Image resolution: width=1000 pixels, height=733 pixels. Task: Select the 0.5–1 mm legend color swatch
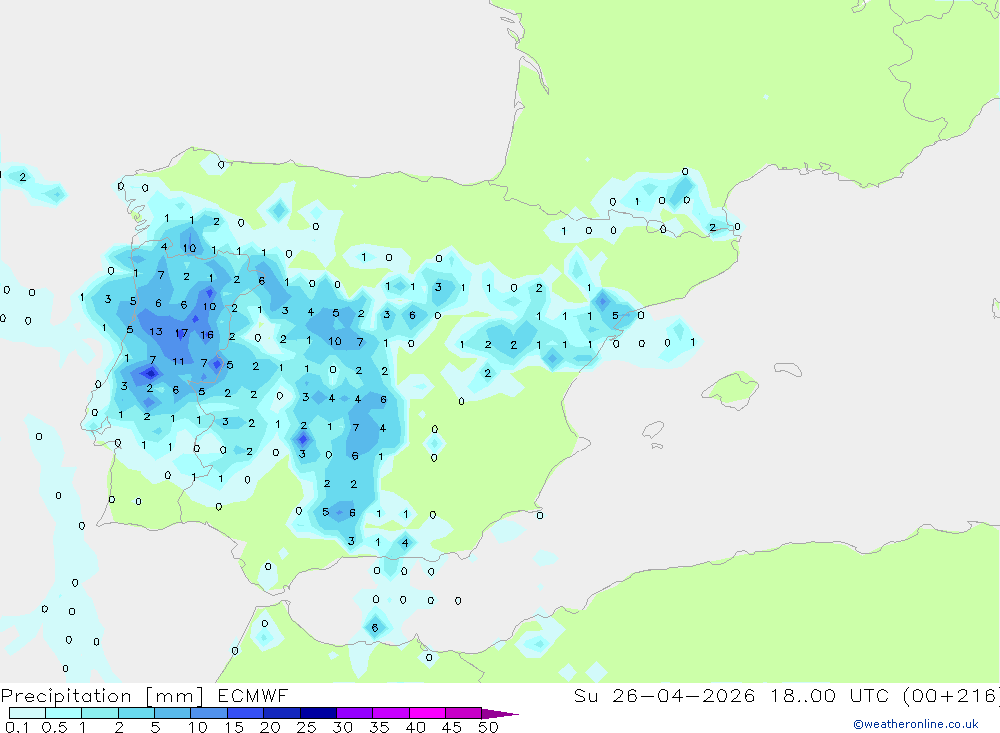[x=64, y=713]
